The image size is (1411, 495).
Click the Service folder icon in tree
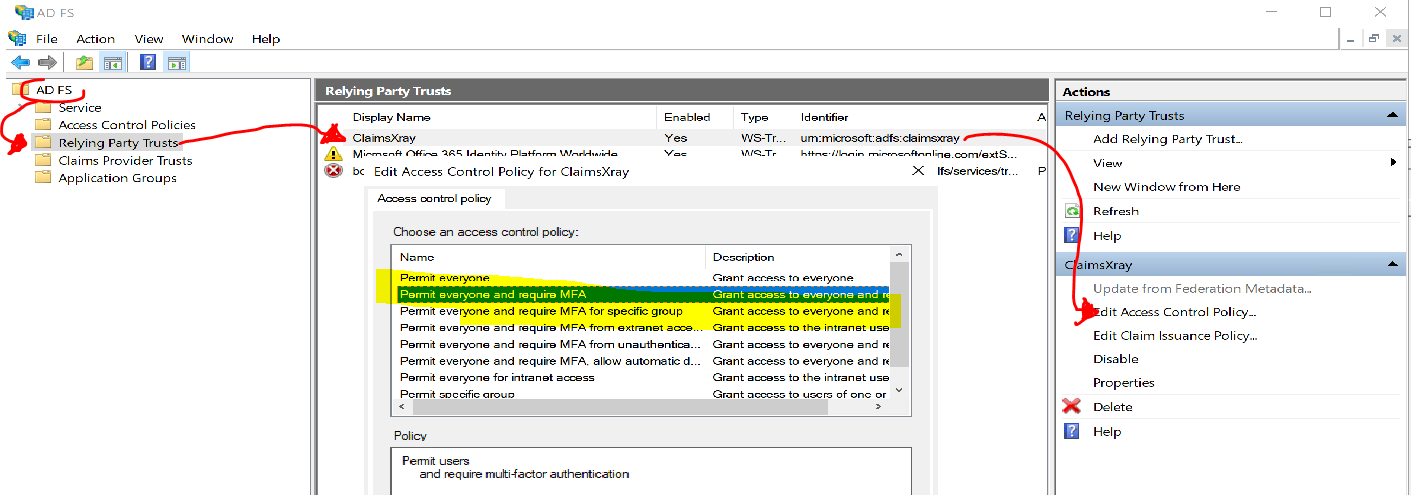coord(43,107)
